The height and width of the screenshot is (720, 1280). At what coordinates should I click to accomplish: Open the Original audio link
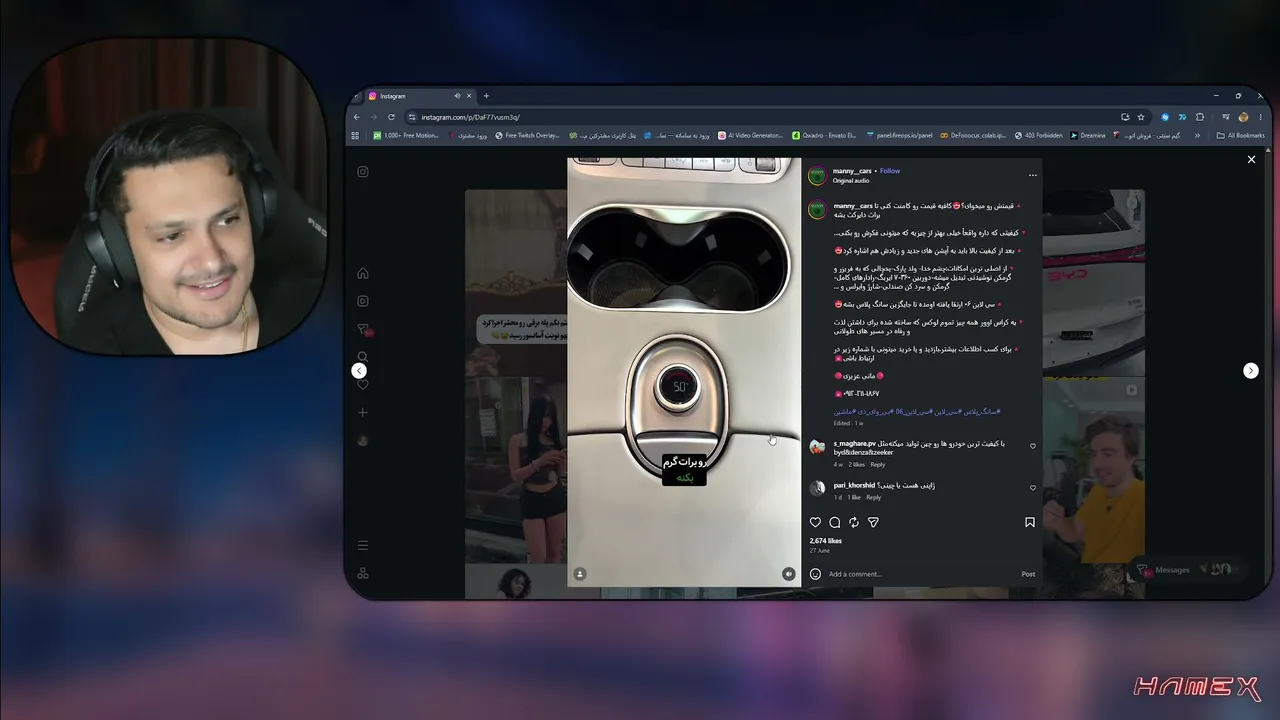(x=851, y=181)
